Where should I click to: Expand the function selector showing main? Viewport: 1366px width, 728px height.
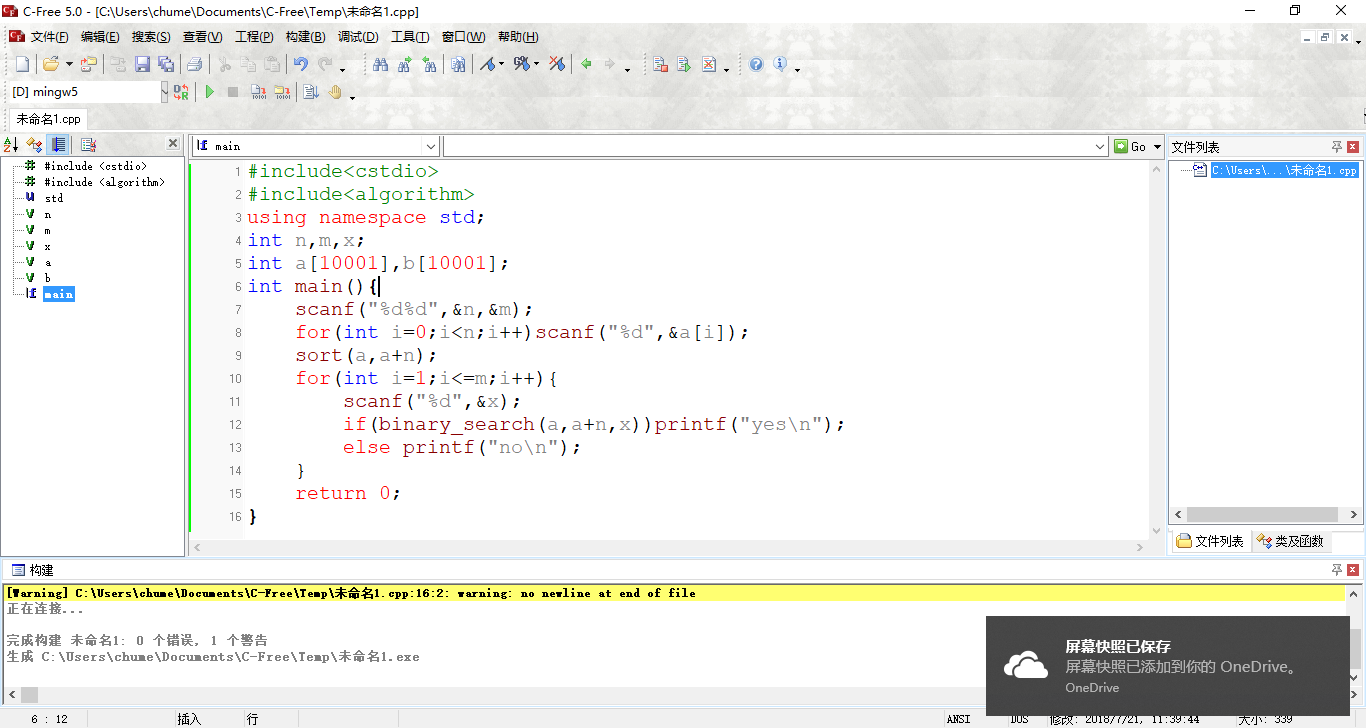pyautogui.click(x=431, y=146)
